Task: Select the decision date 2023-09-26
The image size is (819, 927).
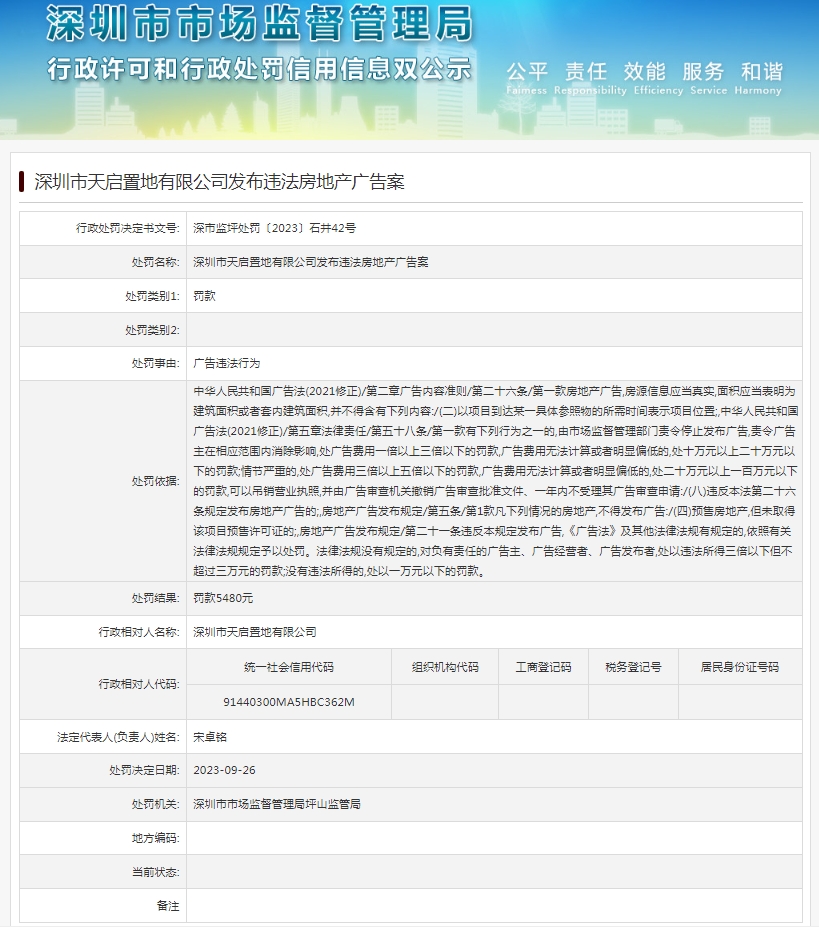Action: [x=224, y=770]
